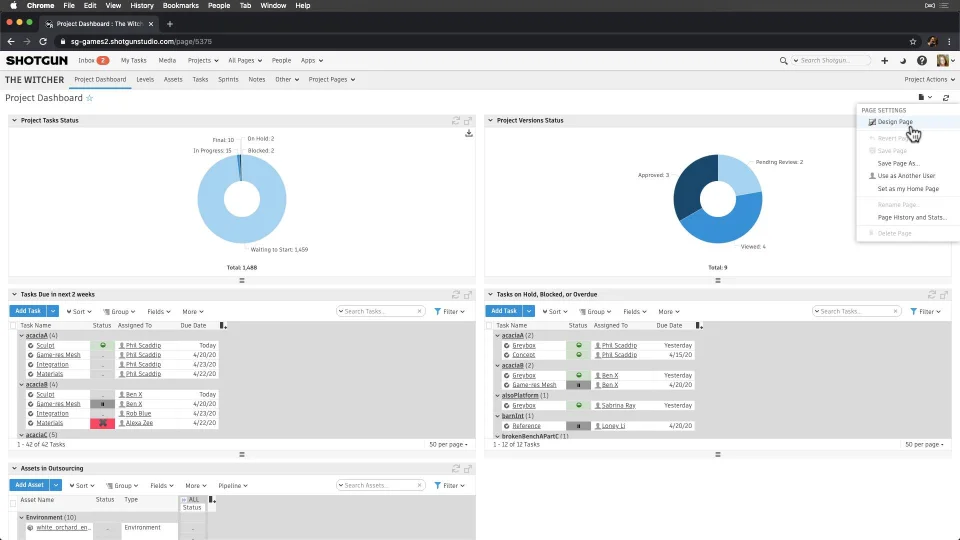The height and width of the screenshot is (540, 960).
Task: Open user avatar menu in Shotgun header
Action: point(944,60)
